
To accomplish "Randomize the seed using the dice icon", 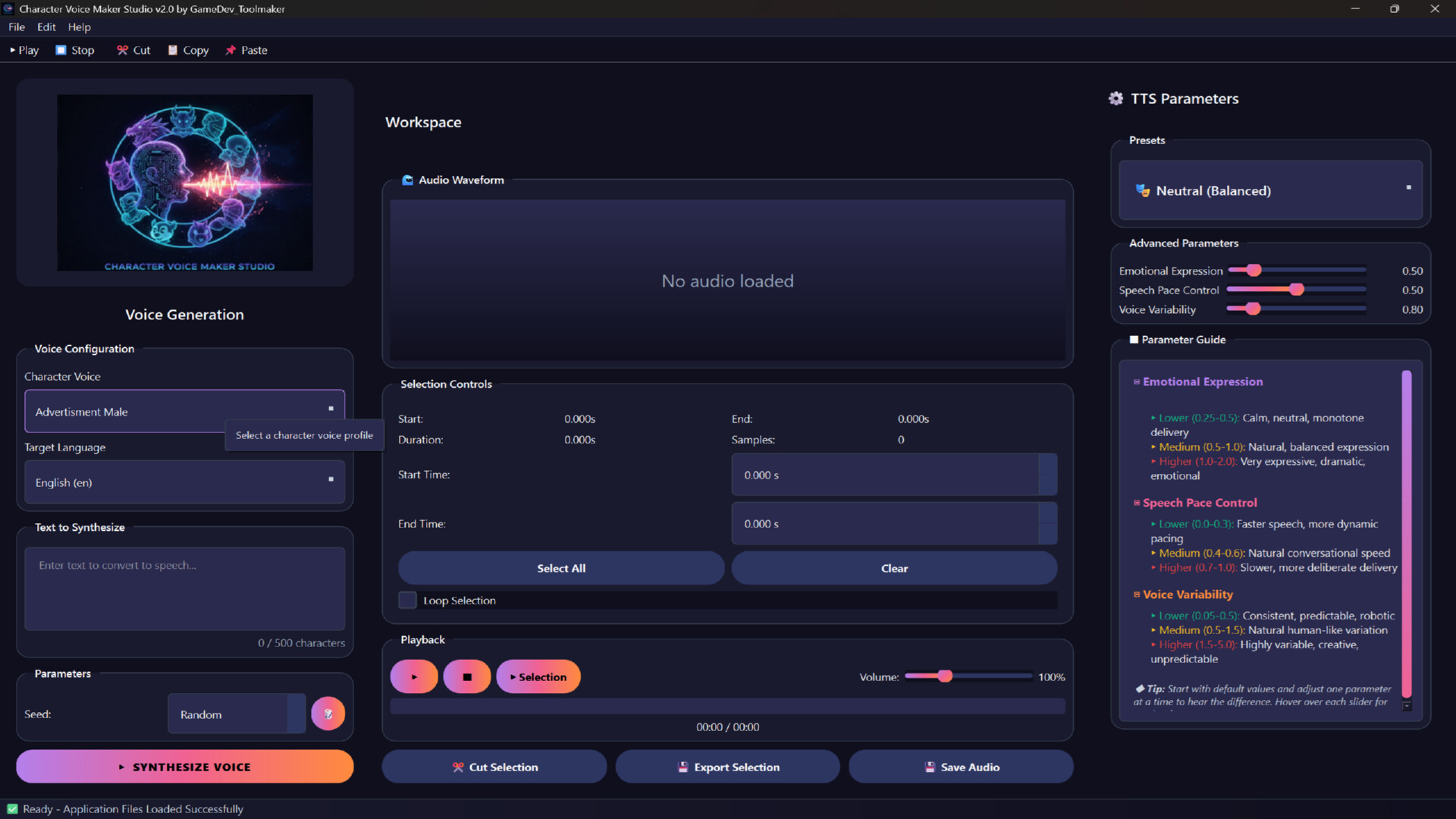I will (328, 714).
